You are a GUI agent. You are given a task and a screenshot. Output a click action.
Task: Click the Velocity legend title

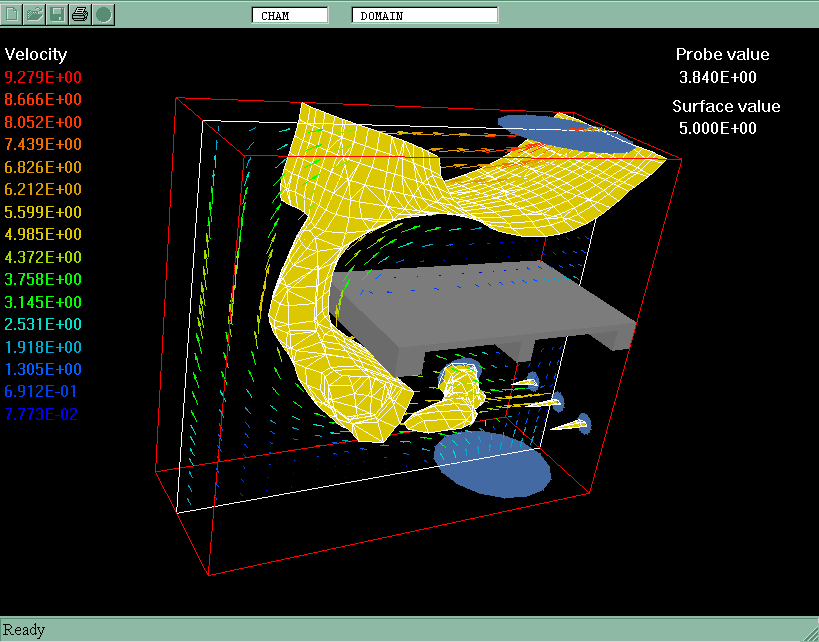pos(36,54)
